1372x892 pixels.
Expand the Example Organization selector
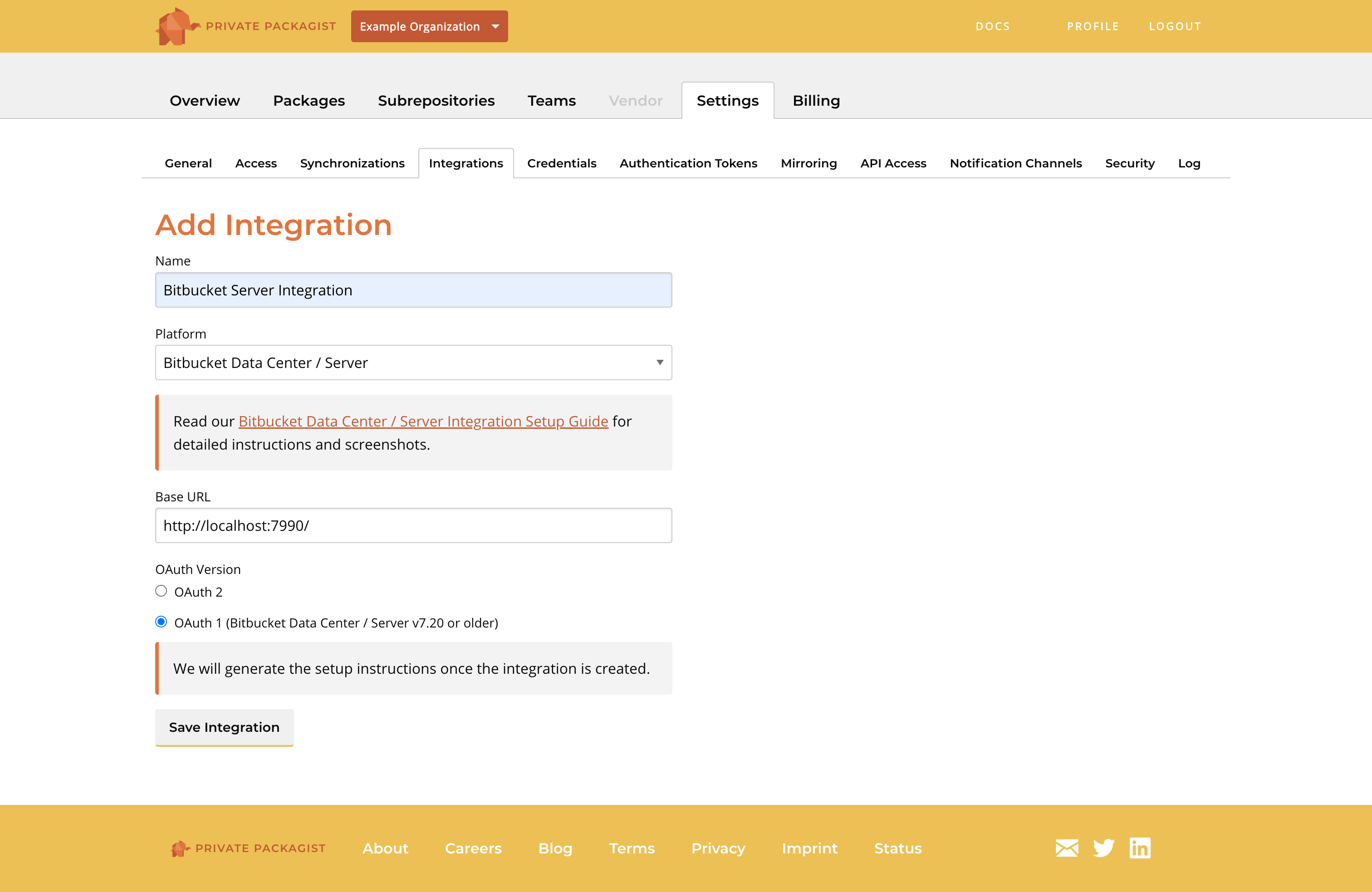click(430, 26)
